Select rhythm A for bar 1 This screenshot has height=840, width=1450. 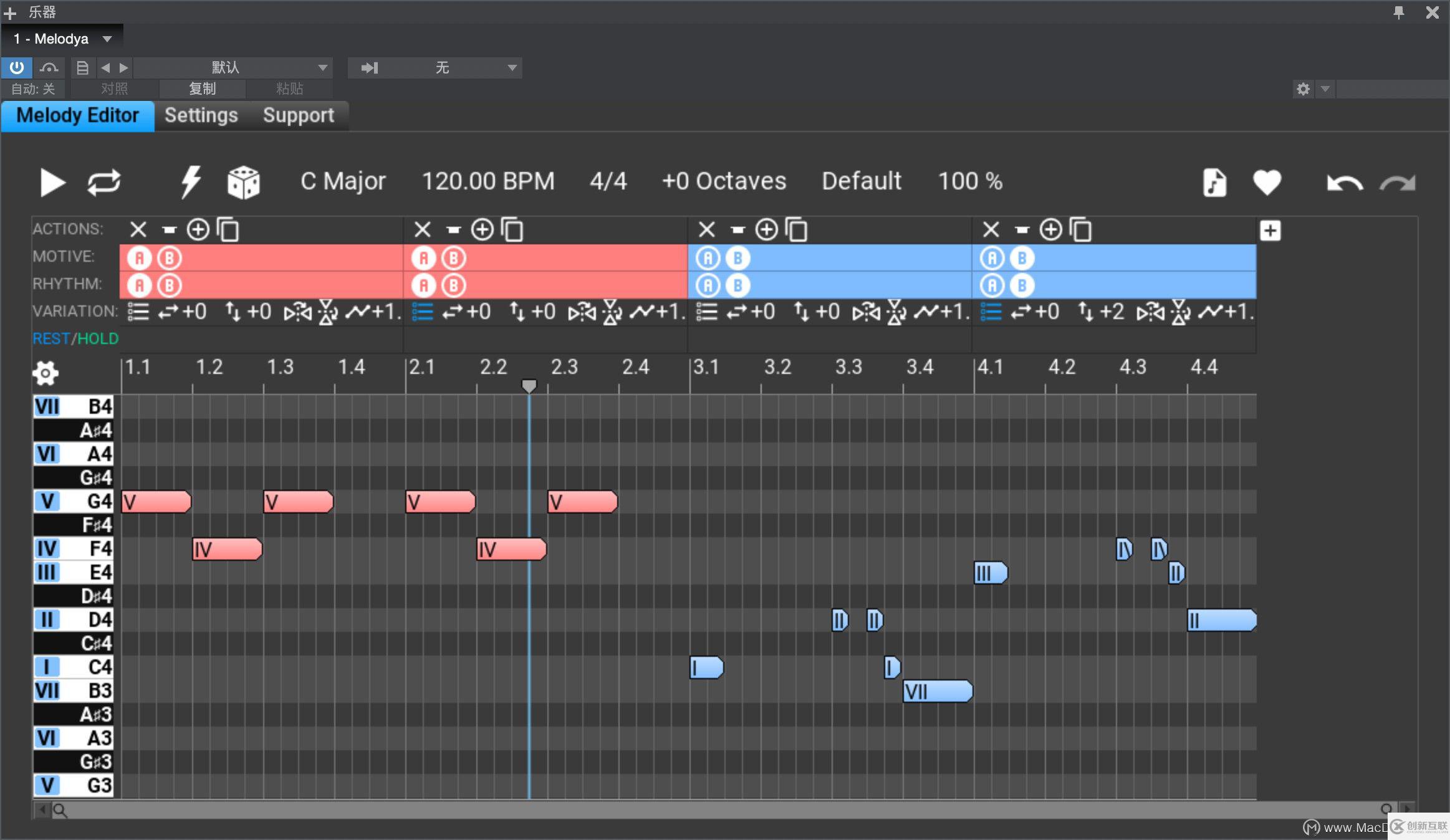click(x=140, y=285)
